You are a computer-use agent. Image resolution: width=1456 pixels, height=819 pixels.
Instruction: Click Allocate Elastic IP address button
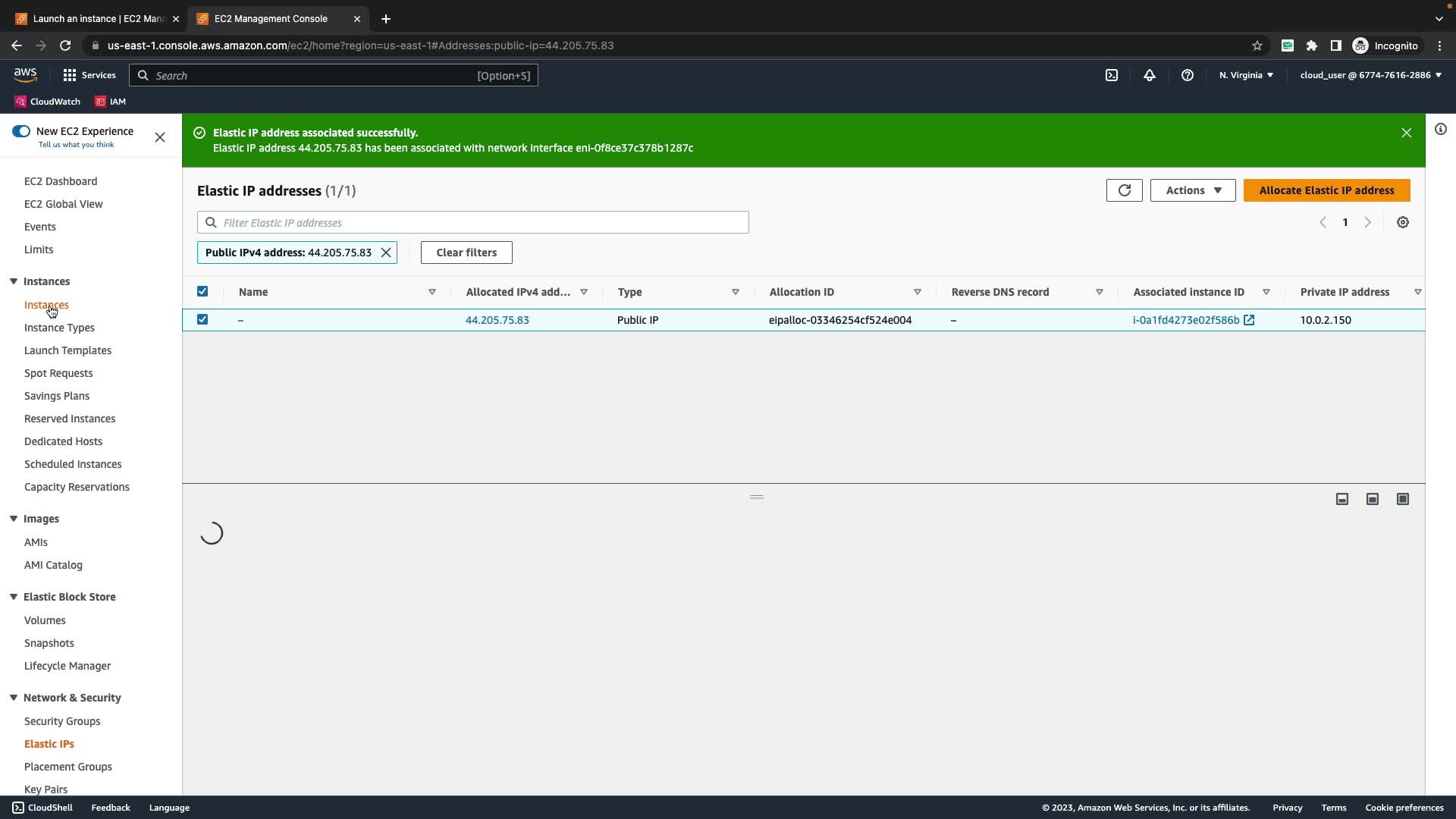pos(1326,190)
